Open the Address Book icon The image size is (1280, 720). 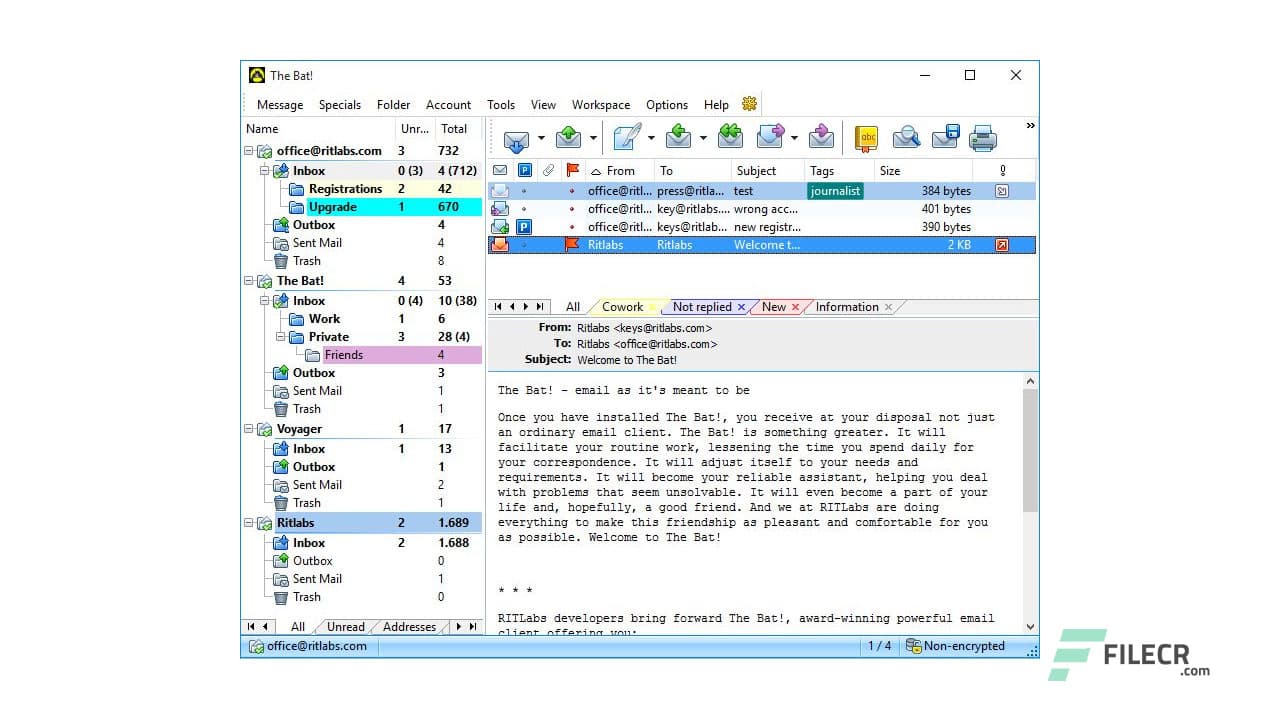pos(865,138)
